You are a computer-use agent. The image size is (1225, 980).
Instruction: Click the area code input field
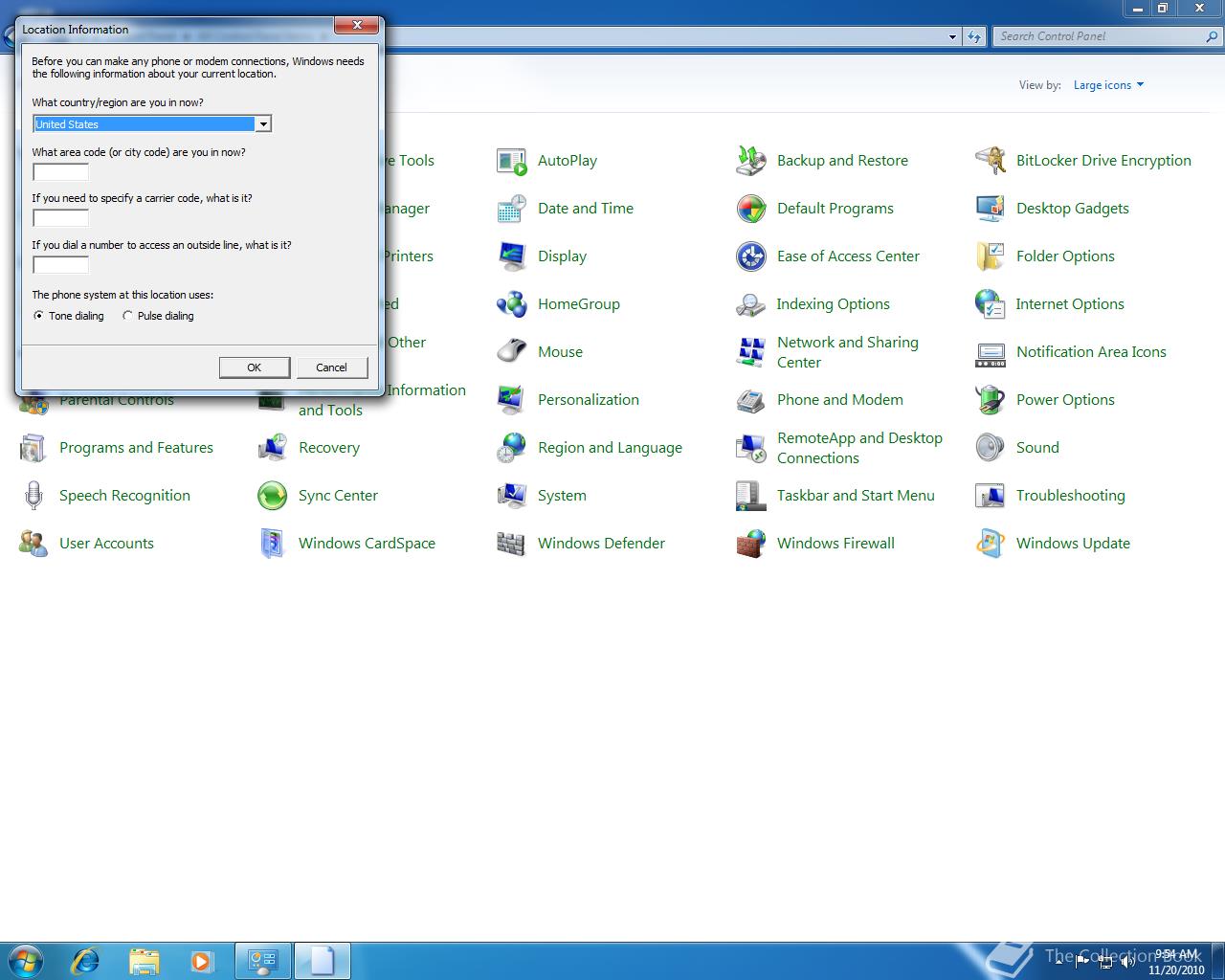(60, 172)
